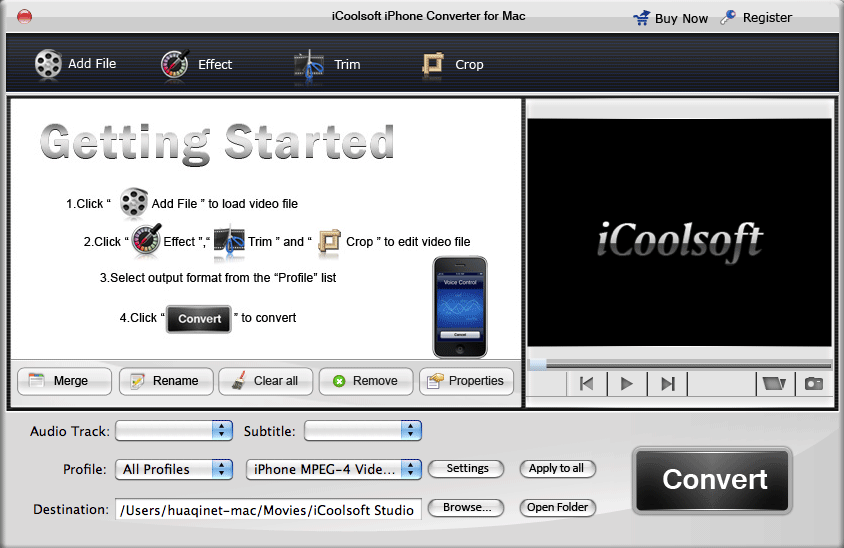The image size is (844, 548).
Task: Click the iCoolsoft preview video area
Action: click(680, 233)
